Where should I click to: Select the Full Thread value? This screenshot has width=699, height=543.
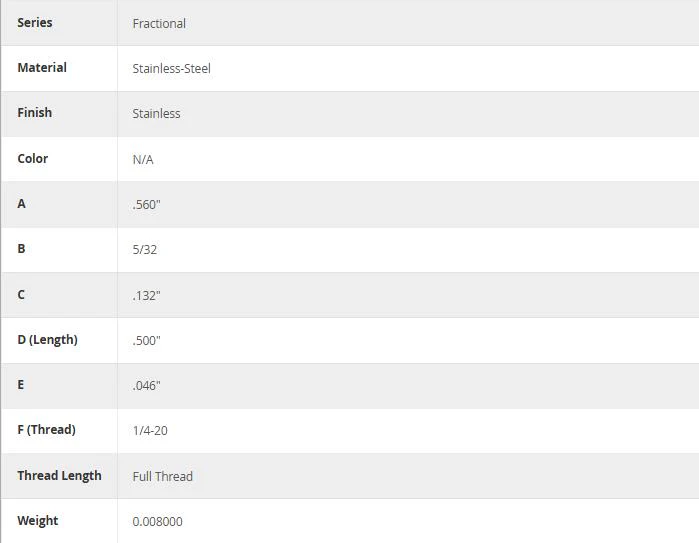[x=163, y=477]
